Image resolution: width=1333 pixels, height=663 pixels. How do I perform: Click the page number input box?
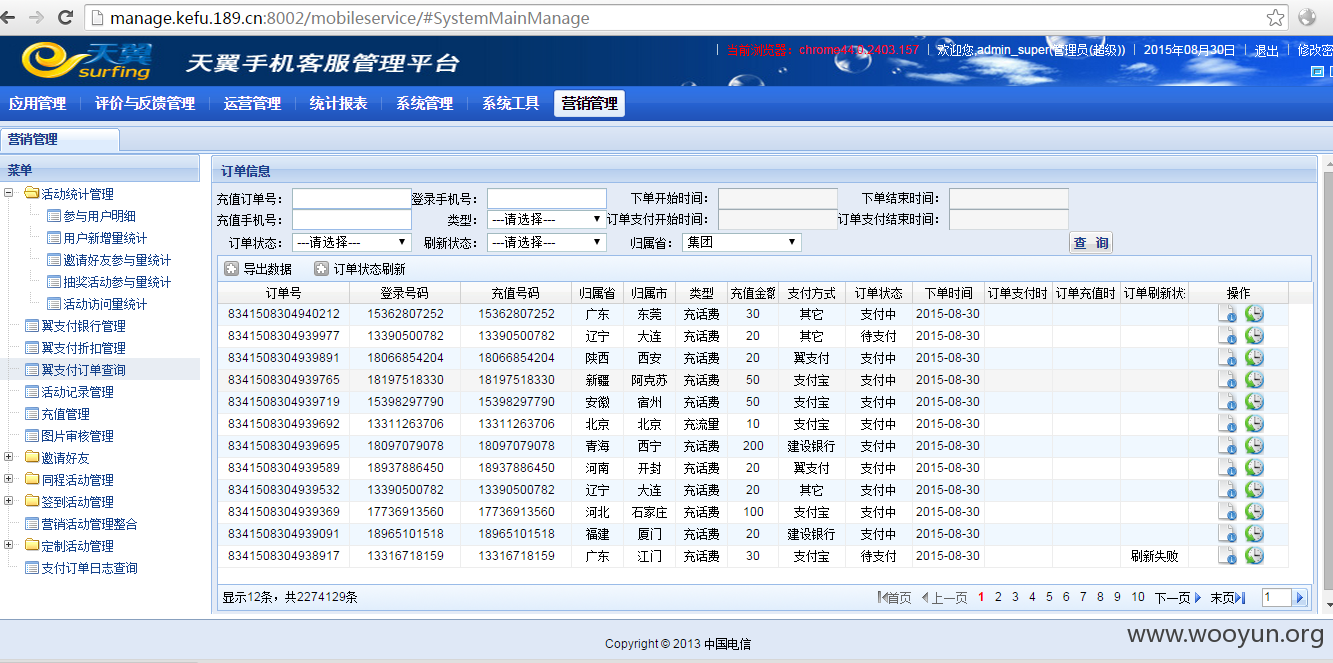click(1277, 597)
